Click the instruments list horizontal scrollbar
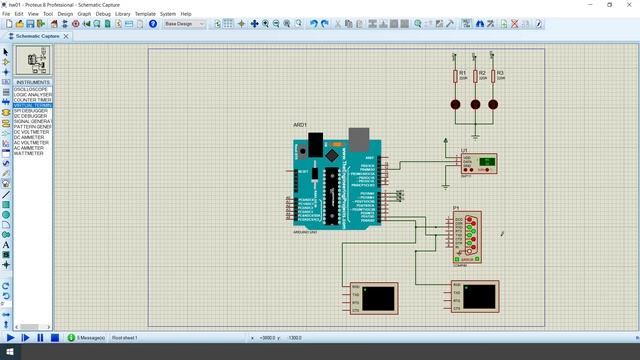The width and height of the screenshot is (640, 360). click(x=33, y=327)
